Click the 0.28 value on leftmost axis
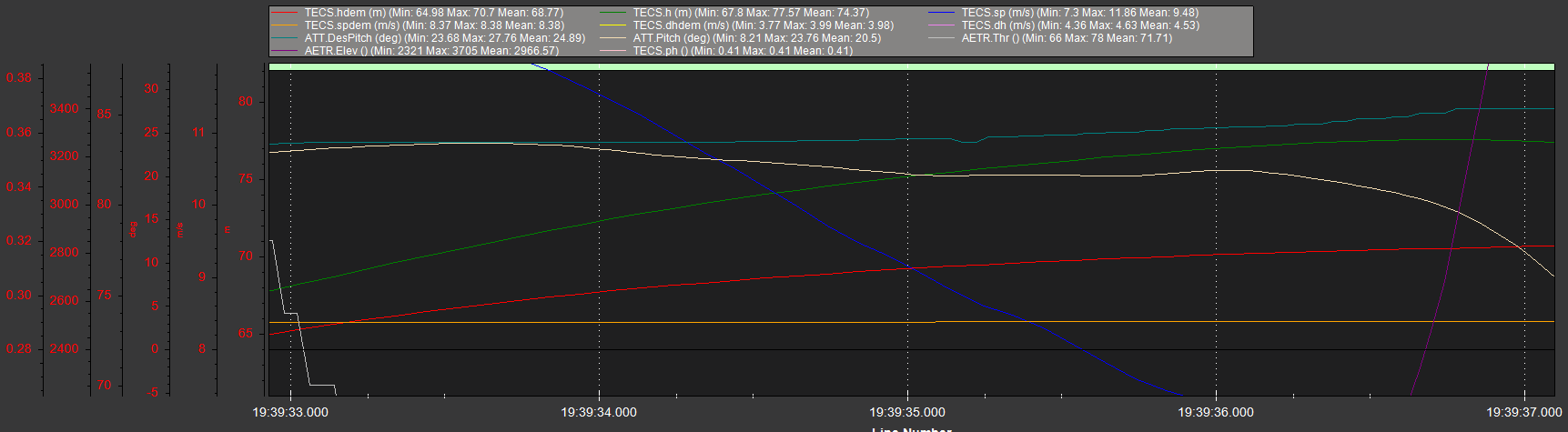Image resolution: width=1568 pixels, height=432 pixels. pos(19,348)
